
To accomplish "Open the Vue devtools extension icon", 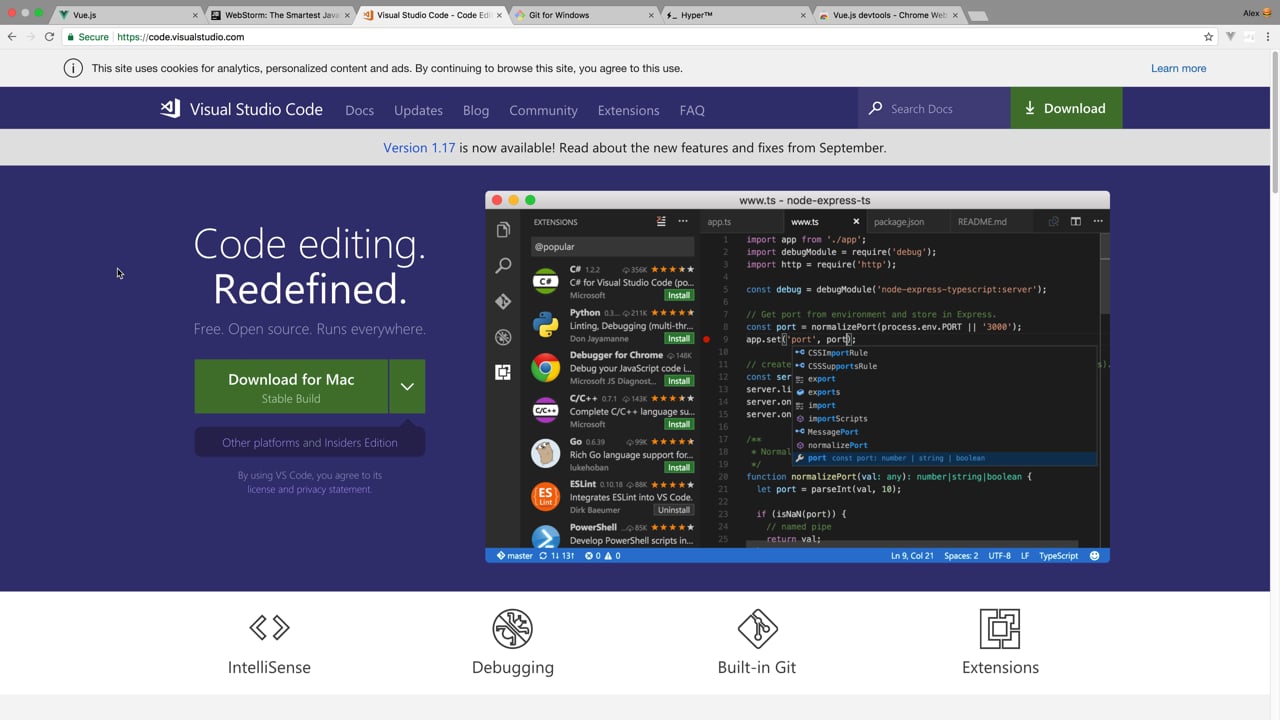I will click(1231, 37).
